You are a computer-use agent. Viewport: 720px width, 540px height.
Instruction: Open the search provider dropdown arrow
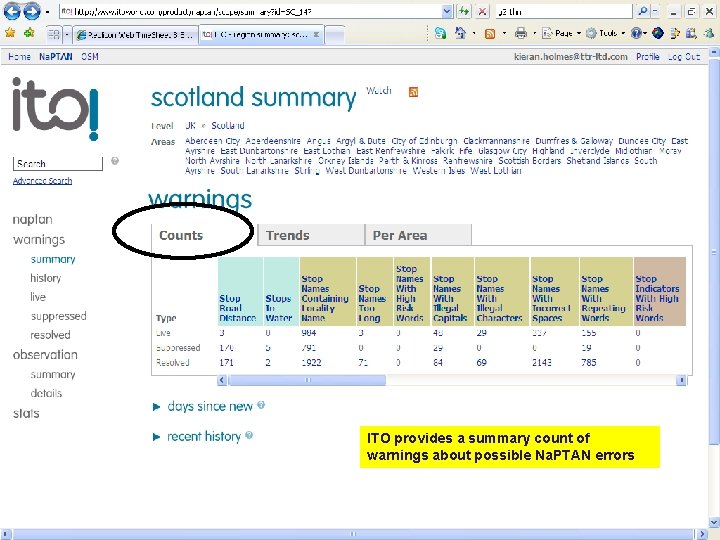pyautogui.click(x=655, y=11)
